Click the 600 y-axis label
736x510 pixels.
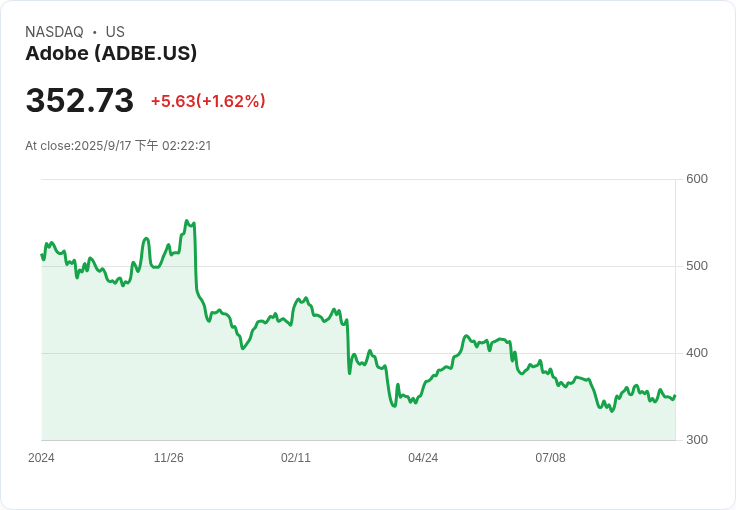pos(697,179)
